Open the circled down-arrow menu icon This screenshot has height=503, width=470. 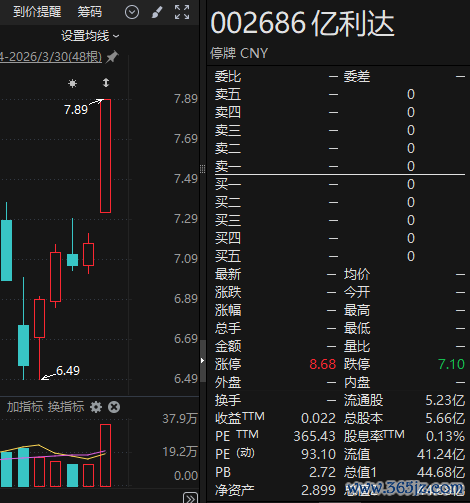click(x=132, y=12)
